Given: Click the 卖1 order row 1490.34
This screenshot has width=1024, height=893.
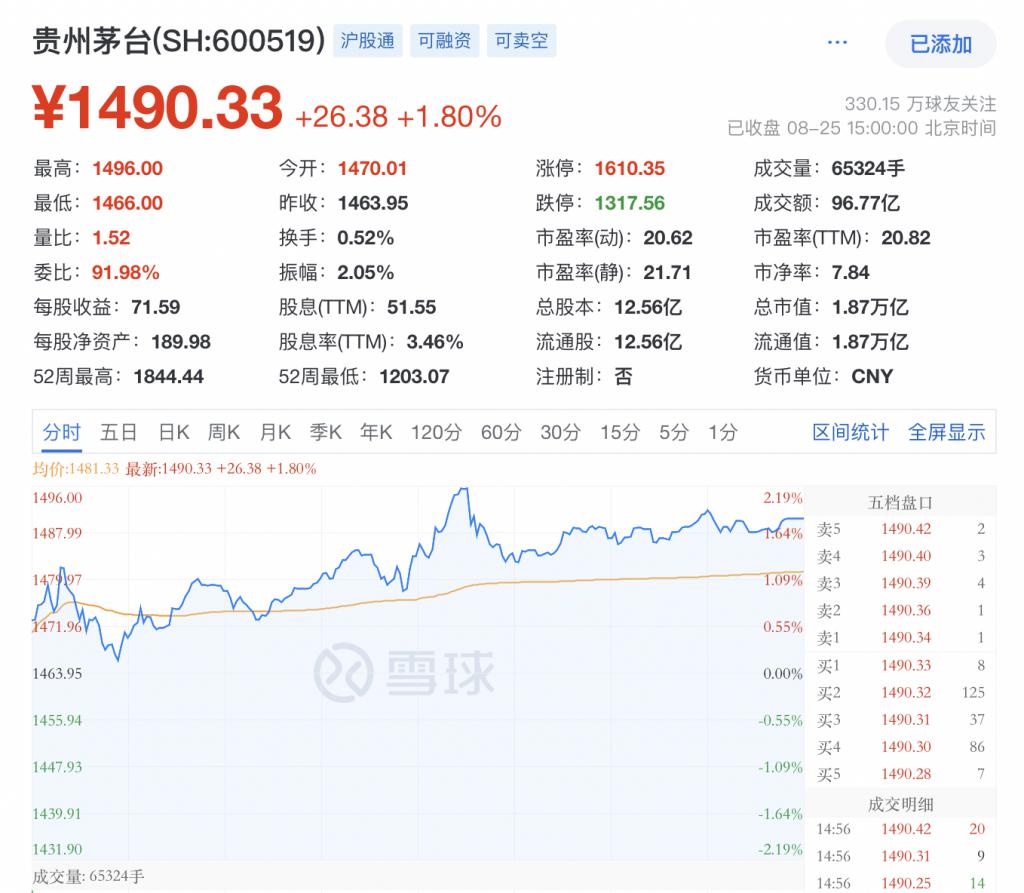Looking at the screenshot, I should (x=901, y=638).
